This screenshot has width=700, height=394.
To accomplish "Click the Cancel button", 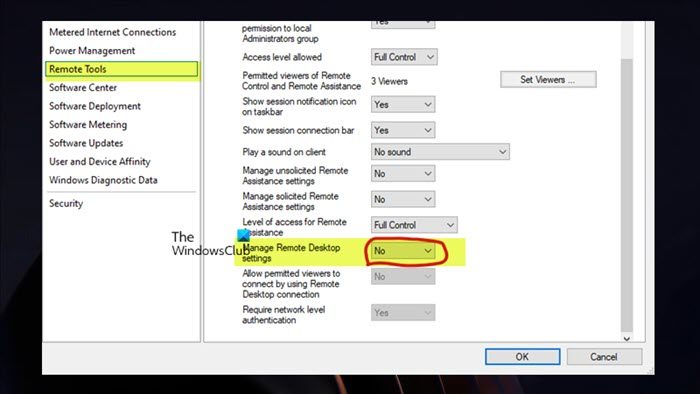I will [604, 357].
